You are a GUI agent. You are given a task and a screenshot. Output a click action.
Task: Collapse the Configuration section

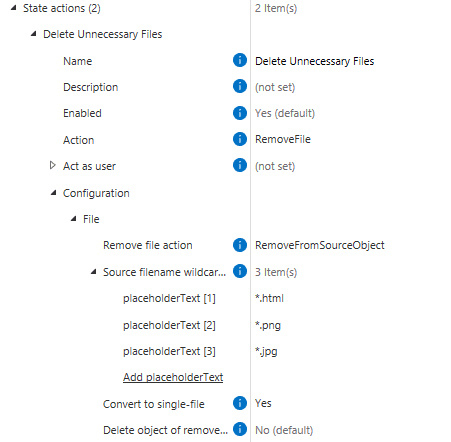click(x=53, y=193)
